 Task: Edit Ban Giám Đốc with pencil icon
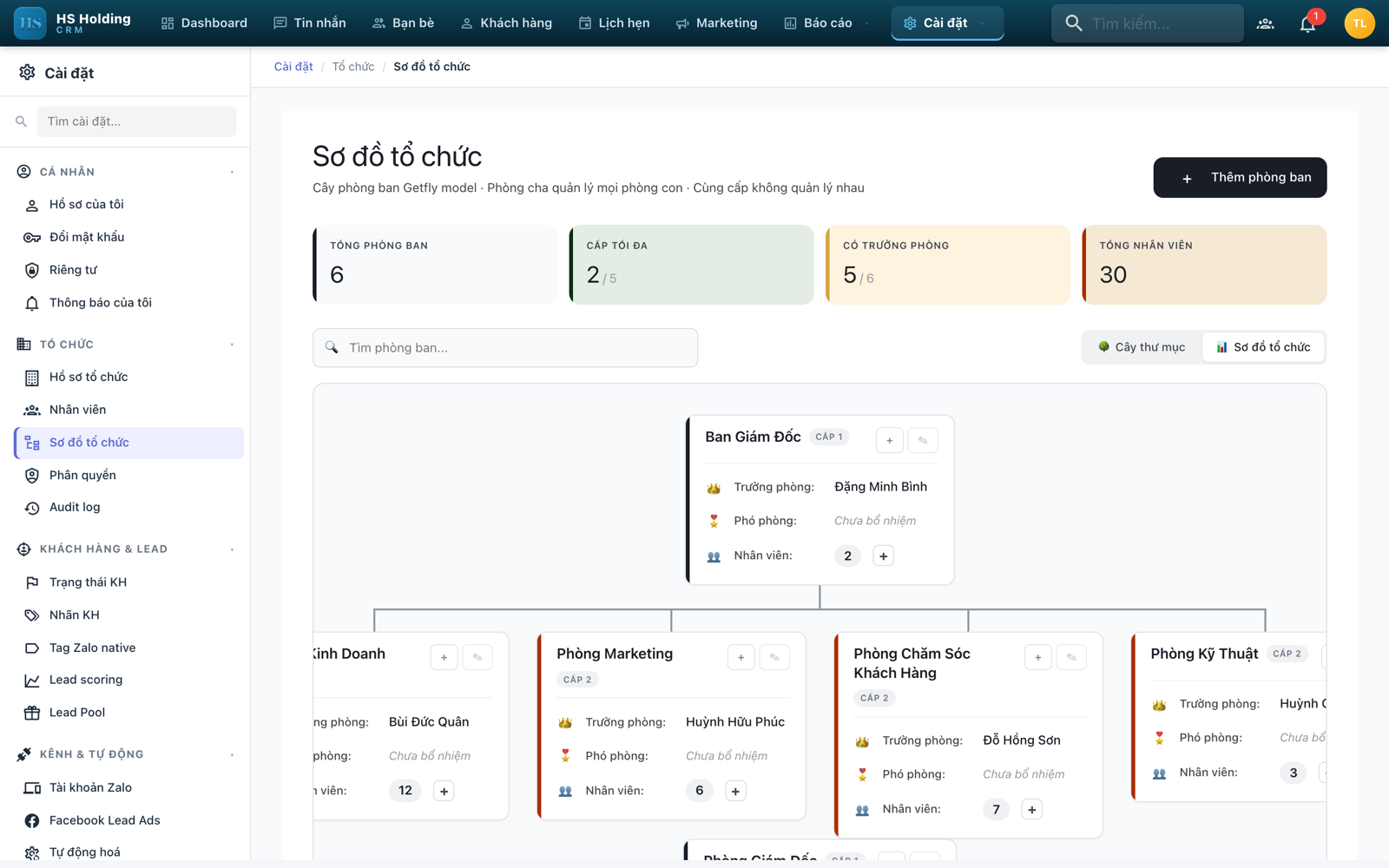pos(923,440)
